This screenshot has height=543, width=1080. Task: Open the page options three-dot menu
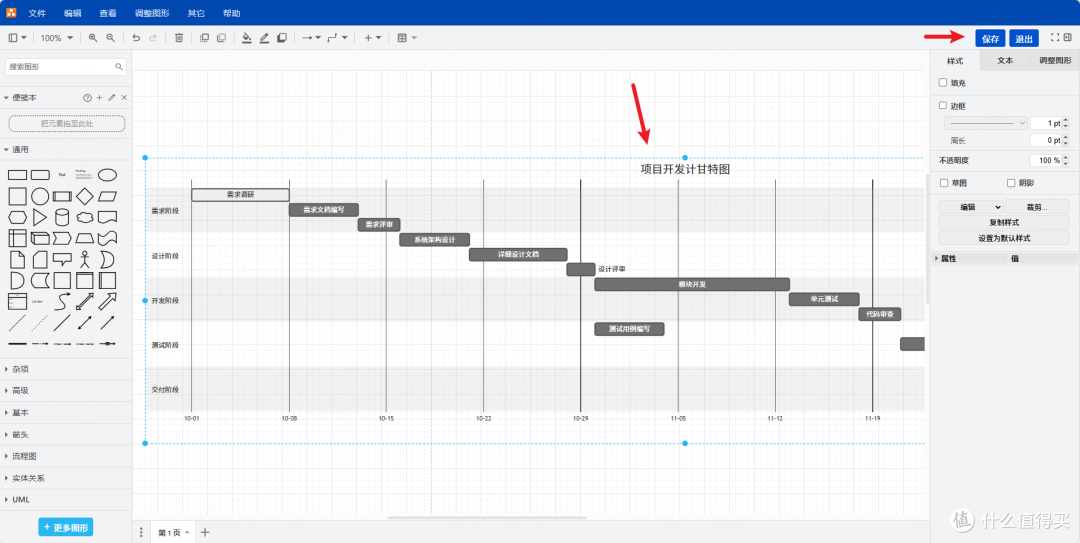pos(141,533)
